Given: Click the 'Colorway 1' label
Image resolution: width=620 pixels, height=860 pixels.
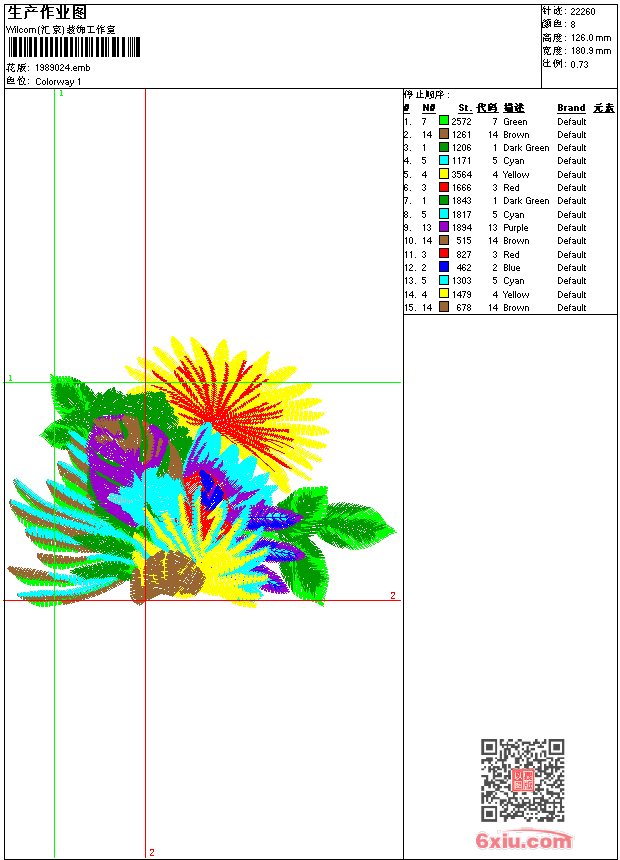Looking at the screenshot, I should [x=58, y=82].
